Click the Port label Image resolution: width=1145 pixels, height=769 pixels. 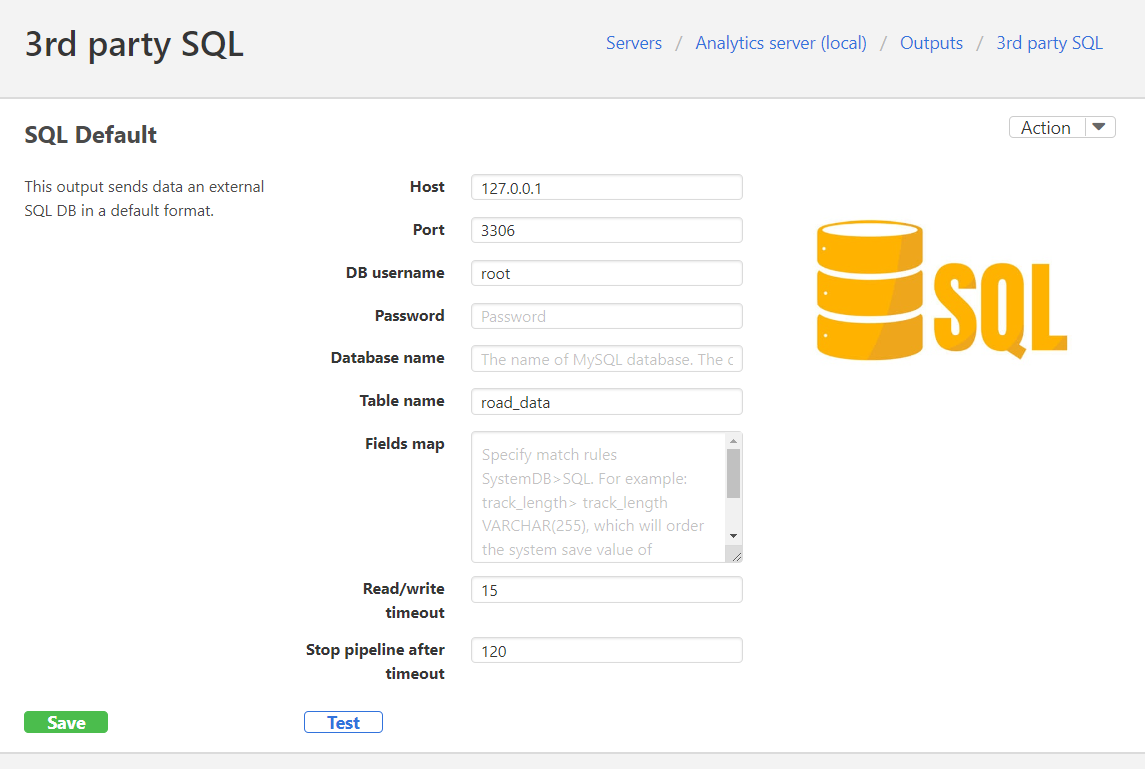(x=429, y=229)
